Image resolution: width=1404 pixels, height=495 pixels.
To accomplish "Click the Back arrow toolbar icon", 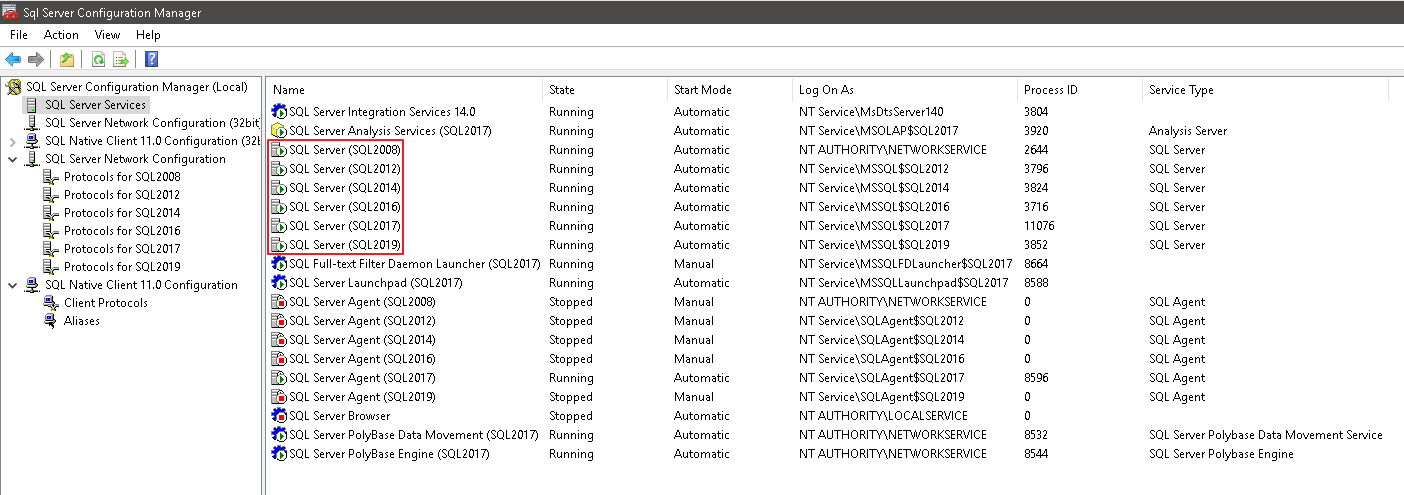I will 14,59.
